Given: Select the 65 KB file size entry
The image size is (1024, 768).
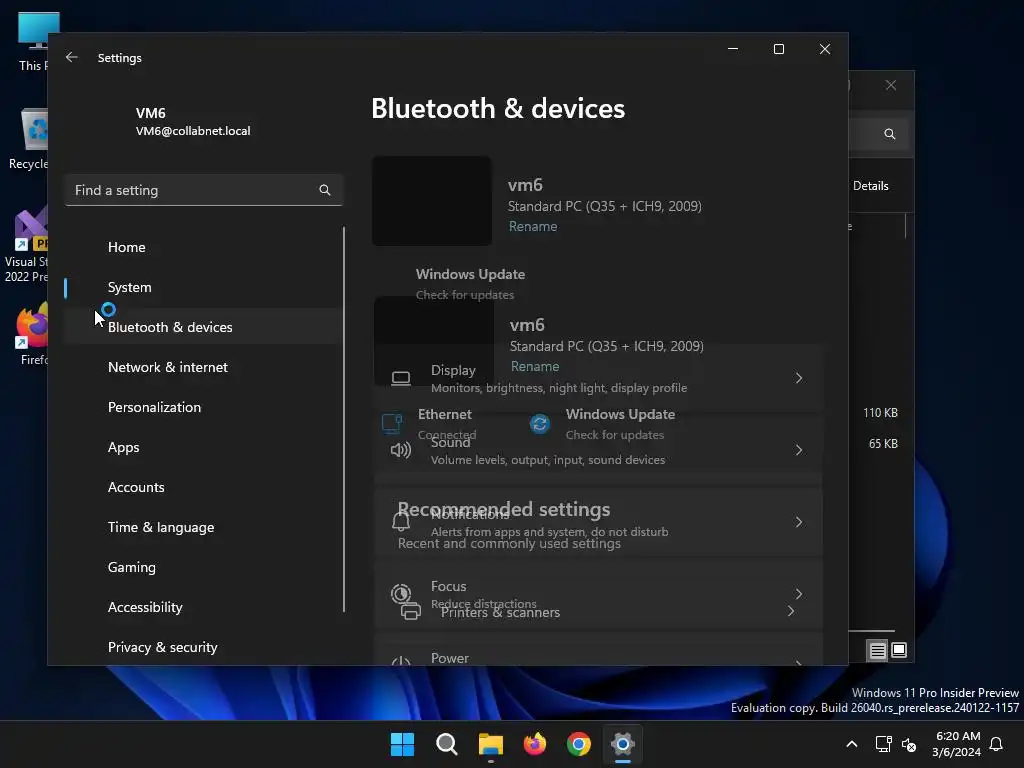Looking at the screenshot, I should [x=883, y=443].
